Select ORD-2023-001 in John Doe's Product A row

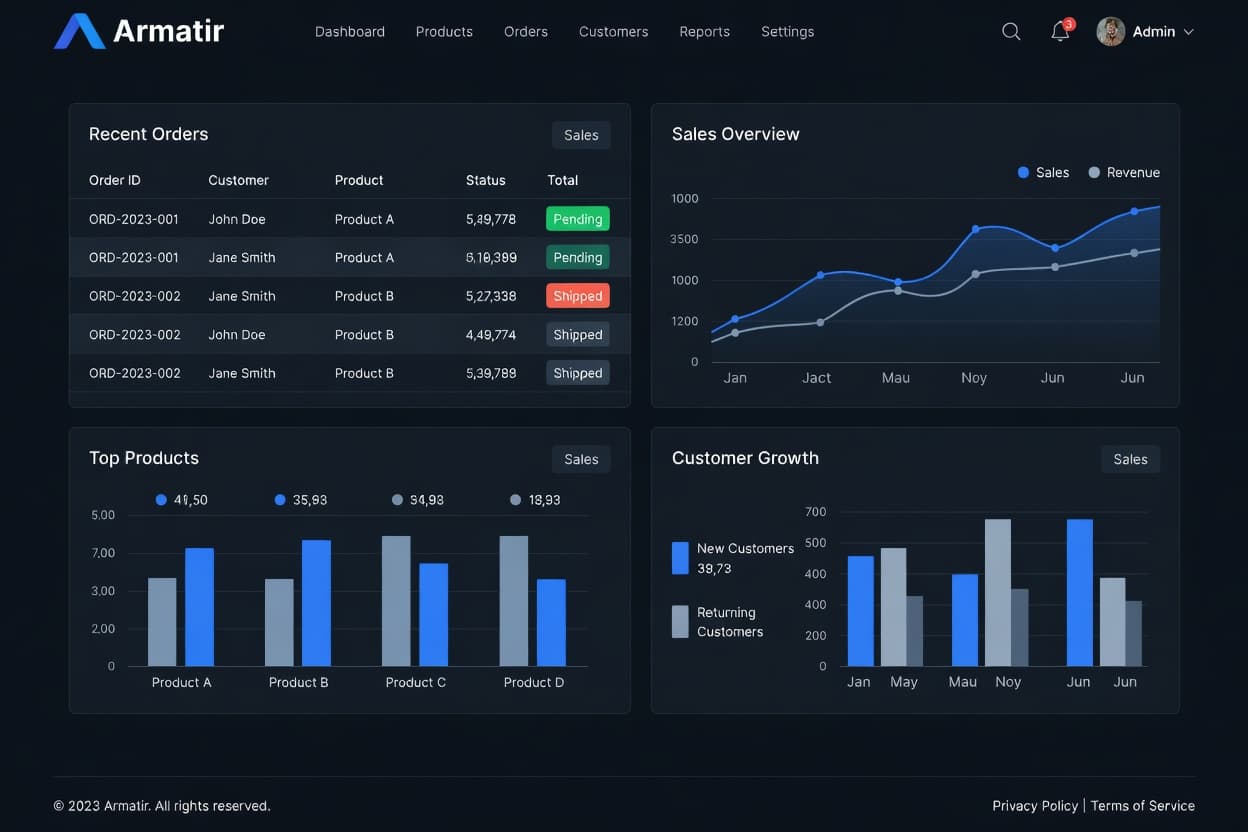(x=134, y=219)
